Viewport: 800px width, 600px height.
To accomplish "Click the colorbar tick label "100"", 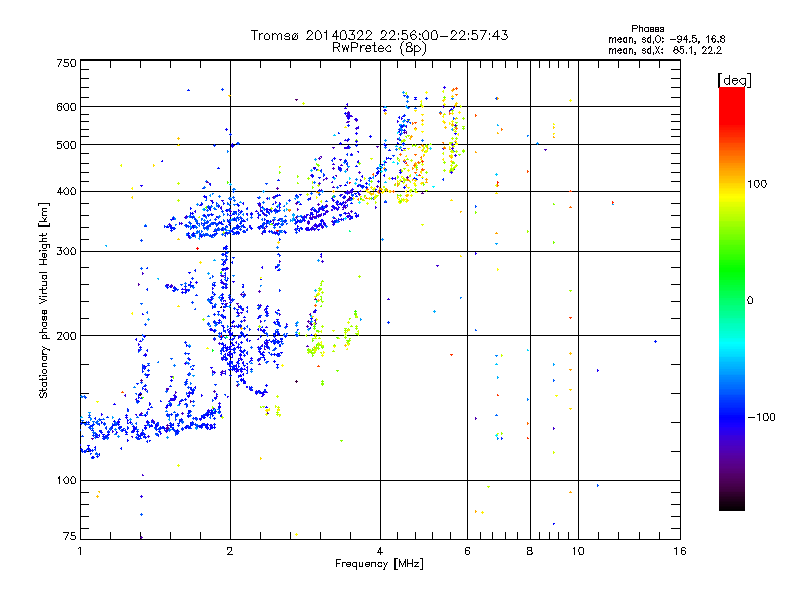I will click(757, 184).
